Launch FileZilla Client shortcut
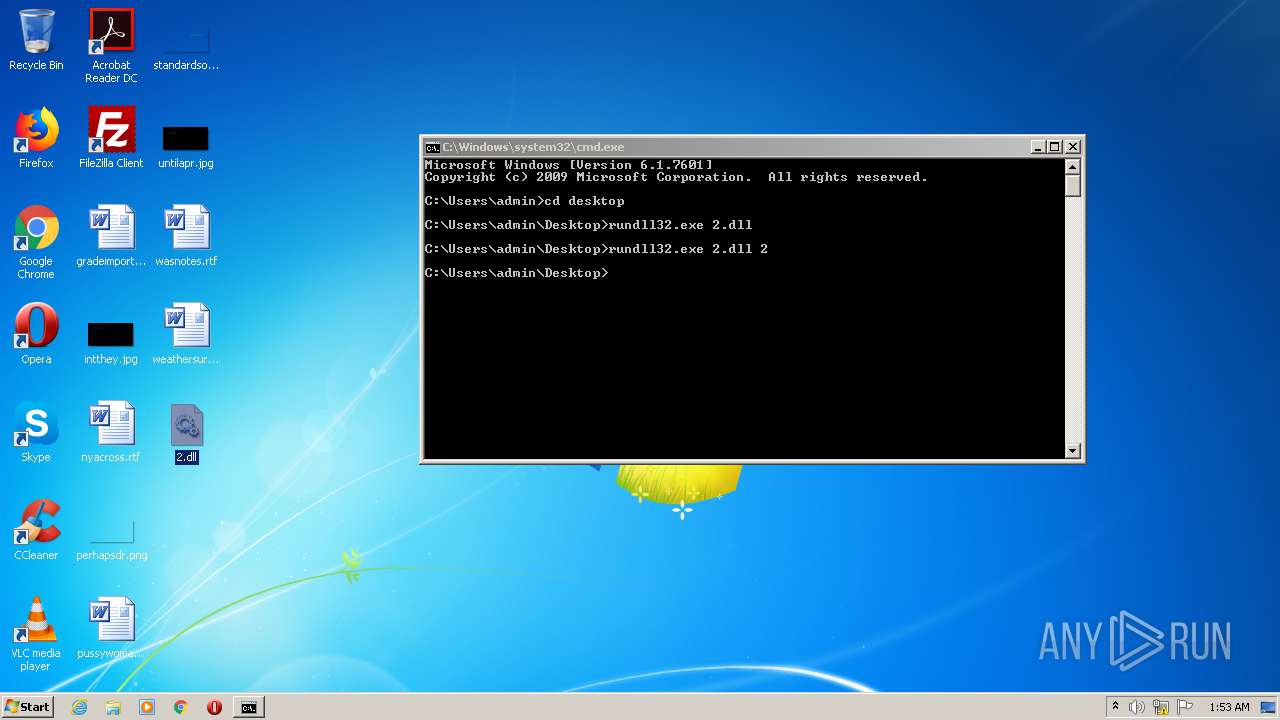 111,138
